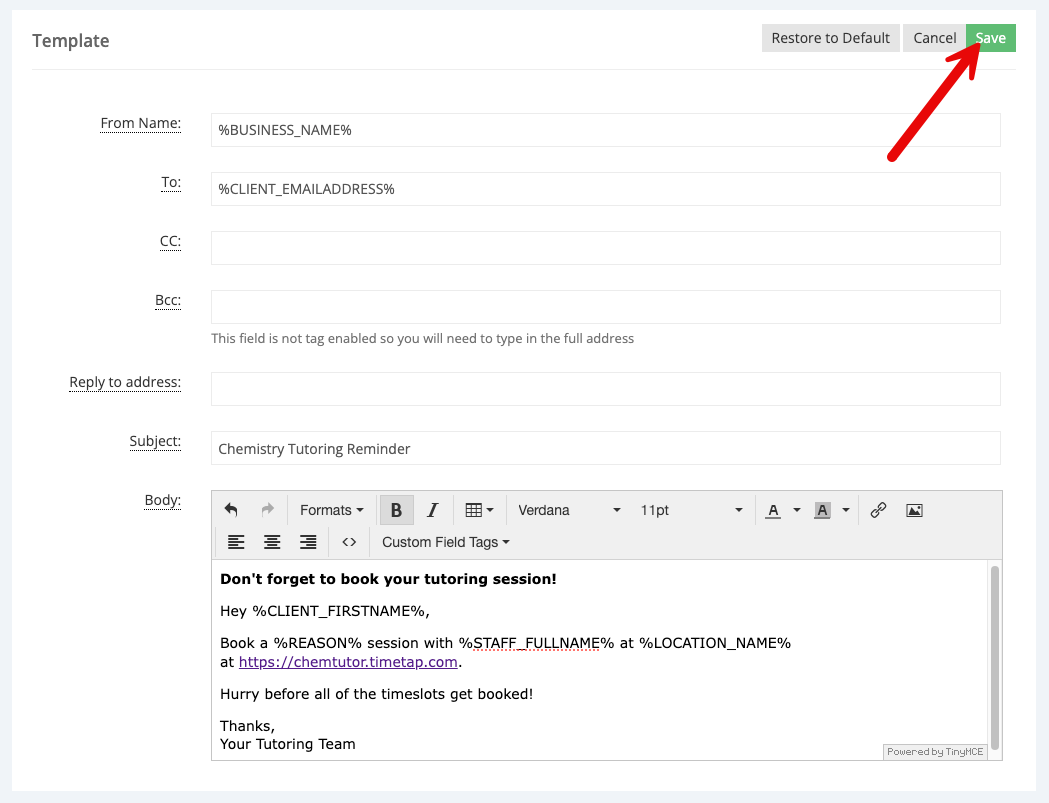Click the Save button
The width and height of the screenshot is (1049, 803).
coord(991,38)
